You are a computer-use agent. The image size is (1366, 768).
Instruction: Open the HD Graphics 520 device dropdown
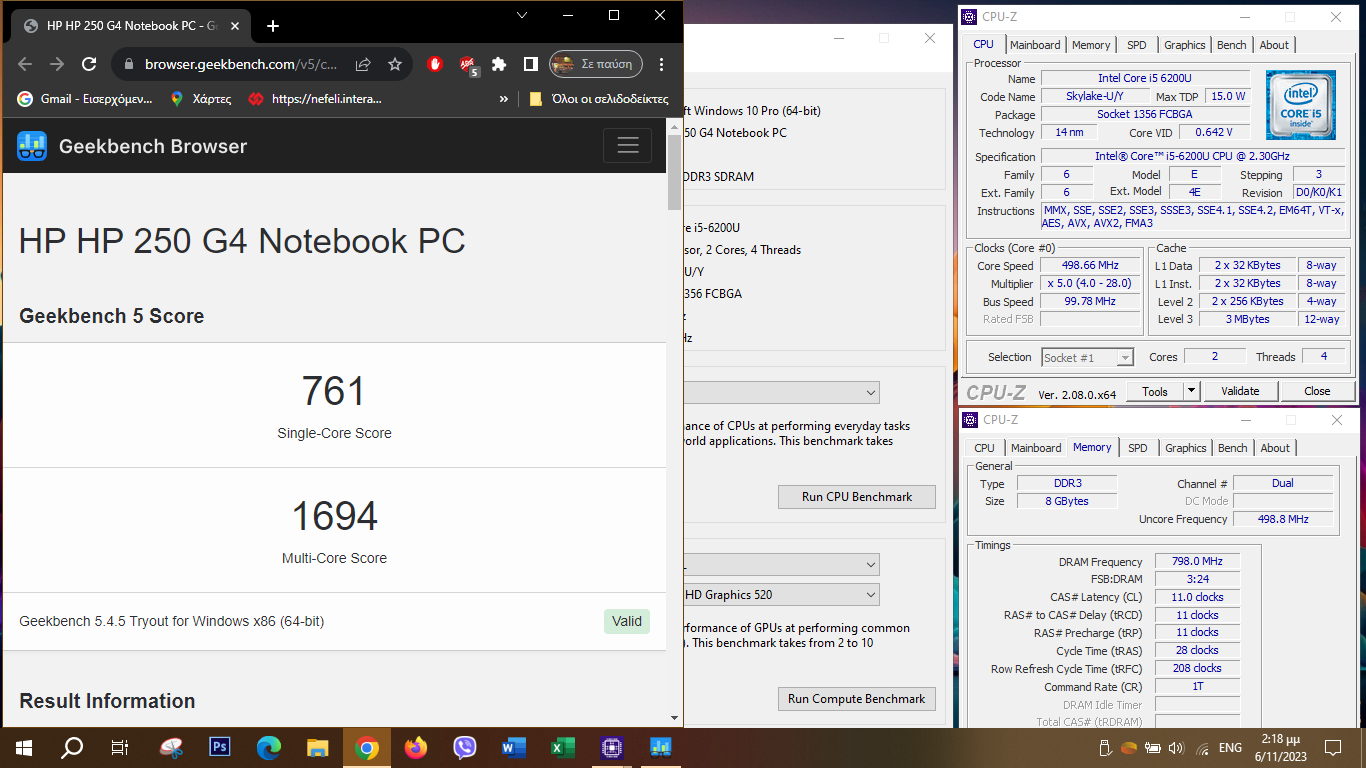point(780,595)
